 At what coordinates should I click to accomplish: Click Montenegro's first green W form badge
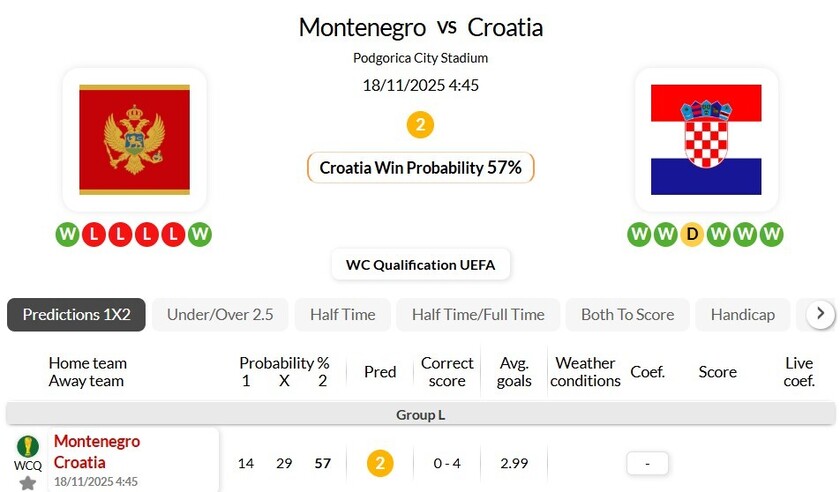68,234
